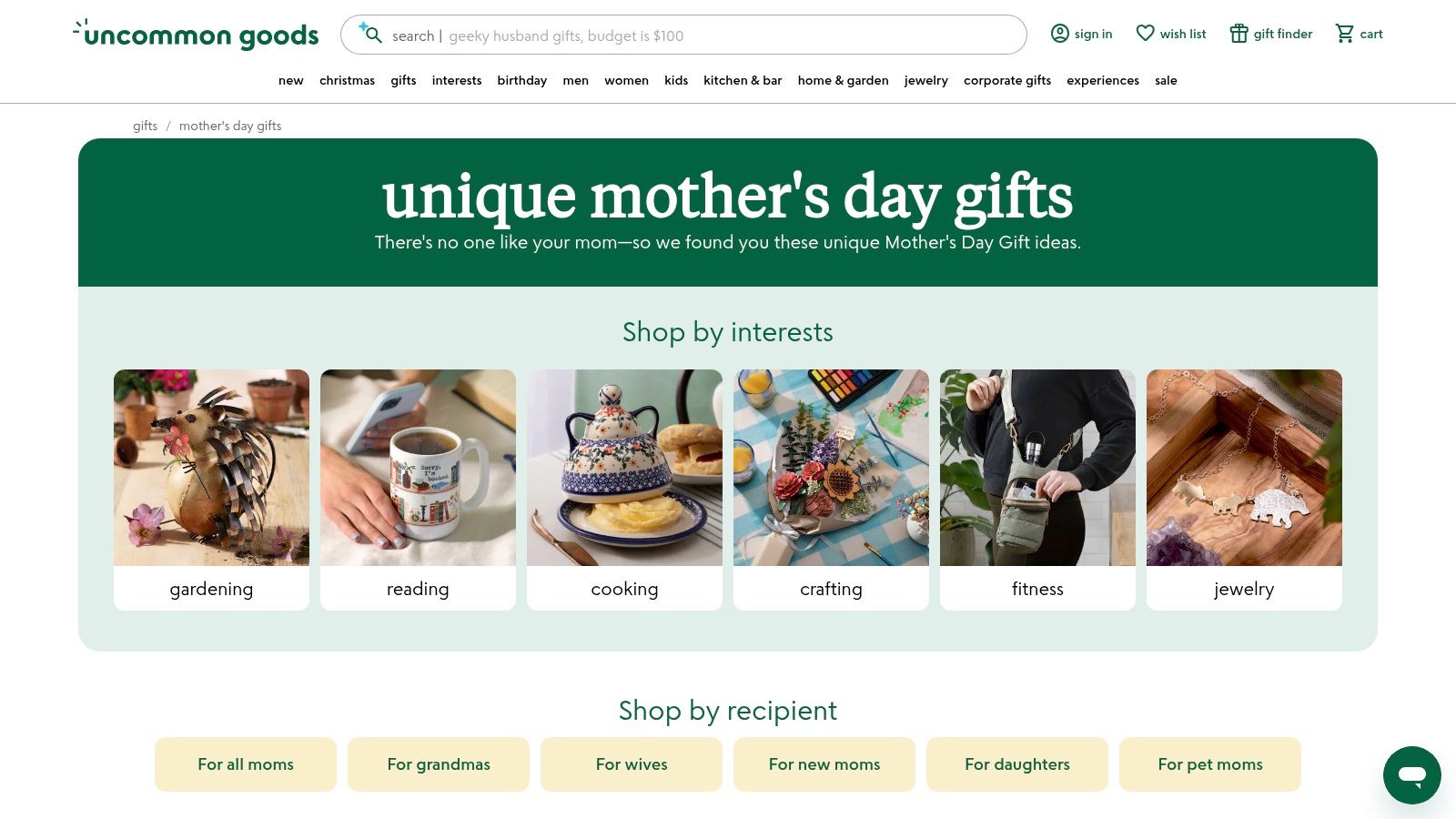Open the kitchen & bar menu

tap(743, 80)
